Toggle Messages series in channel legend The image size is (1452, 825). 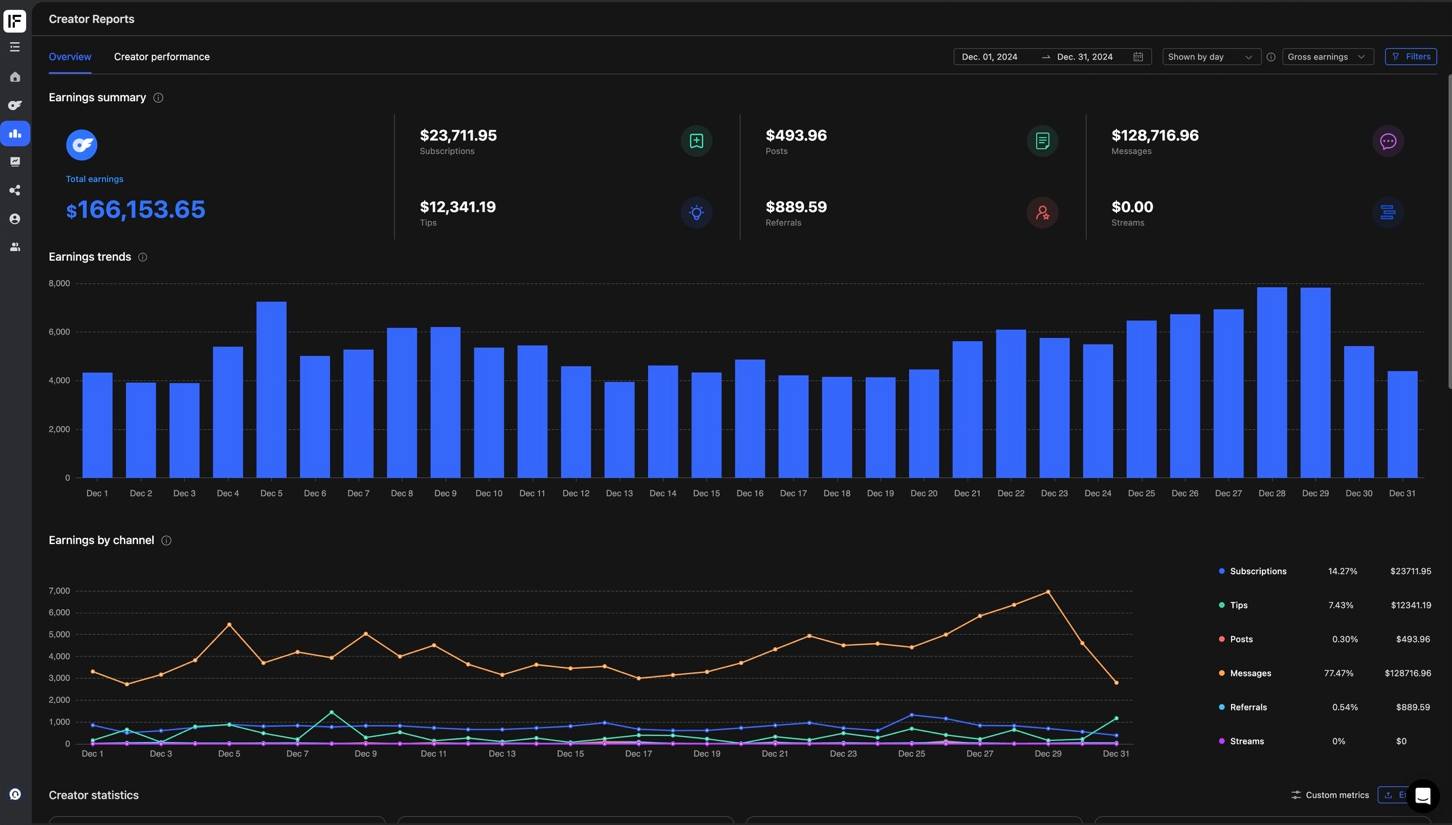(1245, 674)
